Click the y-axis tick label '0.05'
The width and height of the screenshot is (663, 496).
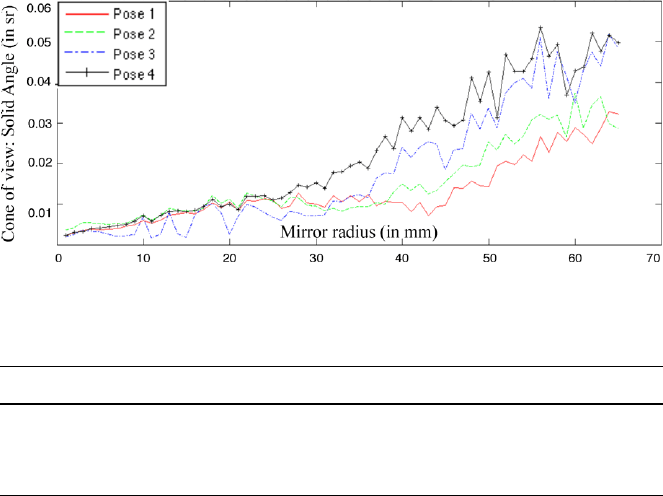pyautogui.click(x=39, y=42)
